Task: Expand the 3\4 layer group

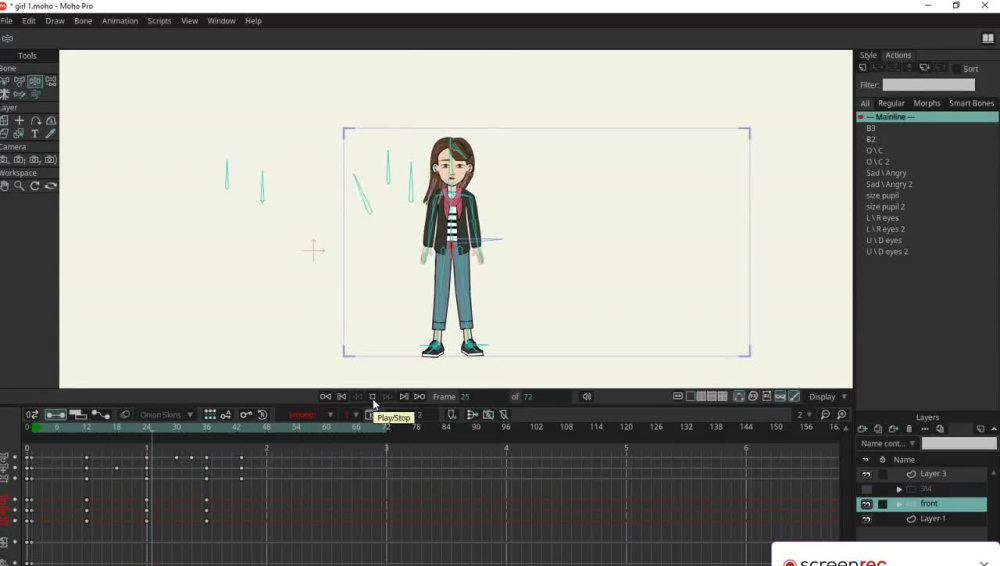Action: click(x=899, y=489)
